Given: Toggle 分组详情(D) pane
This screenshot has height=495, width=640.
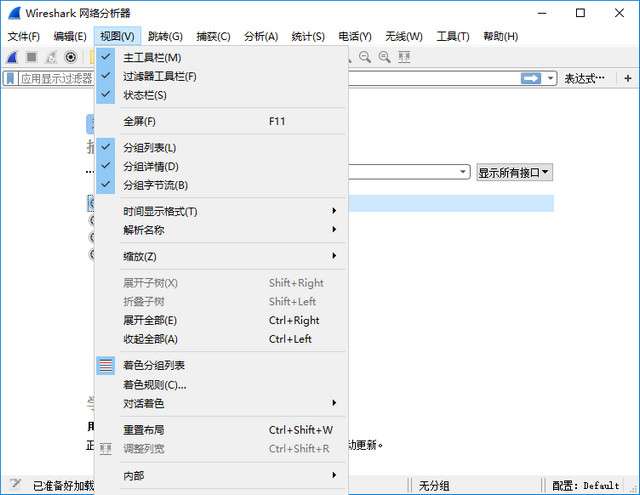Looking at the screenshot, I should [x=221, y=166].
